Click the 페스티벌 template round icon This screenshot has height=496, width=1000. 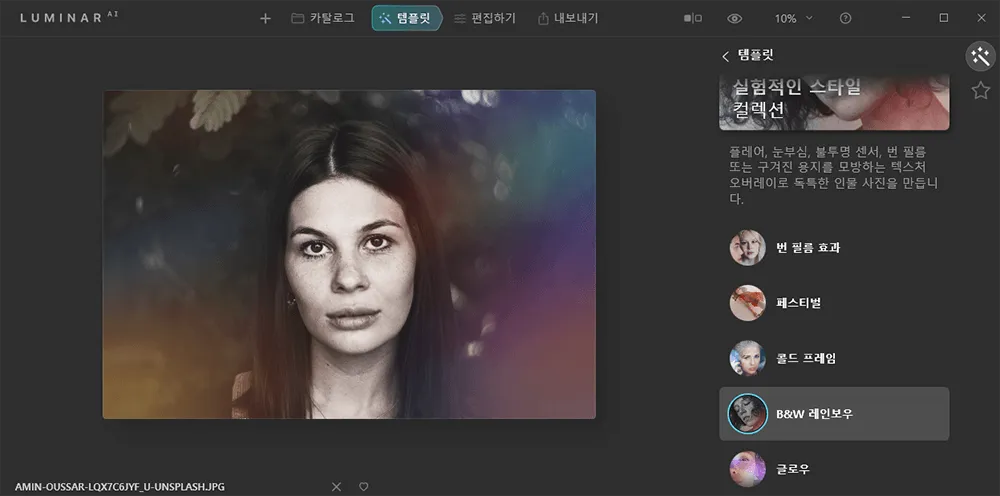pyautogui.click(x=747, y=302)
